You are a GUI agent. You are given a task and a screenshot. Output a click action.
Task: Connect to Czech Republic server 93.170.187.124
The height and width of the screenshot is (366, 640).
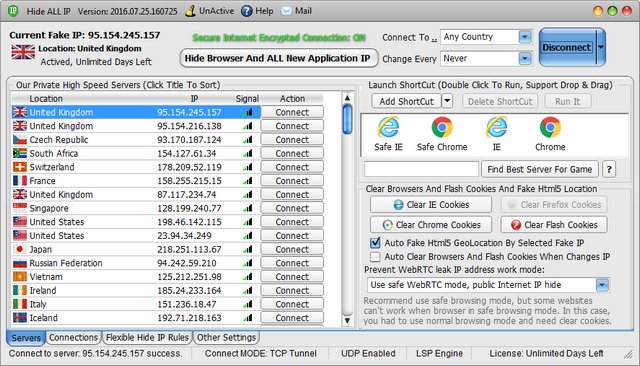click(292, 140)
